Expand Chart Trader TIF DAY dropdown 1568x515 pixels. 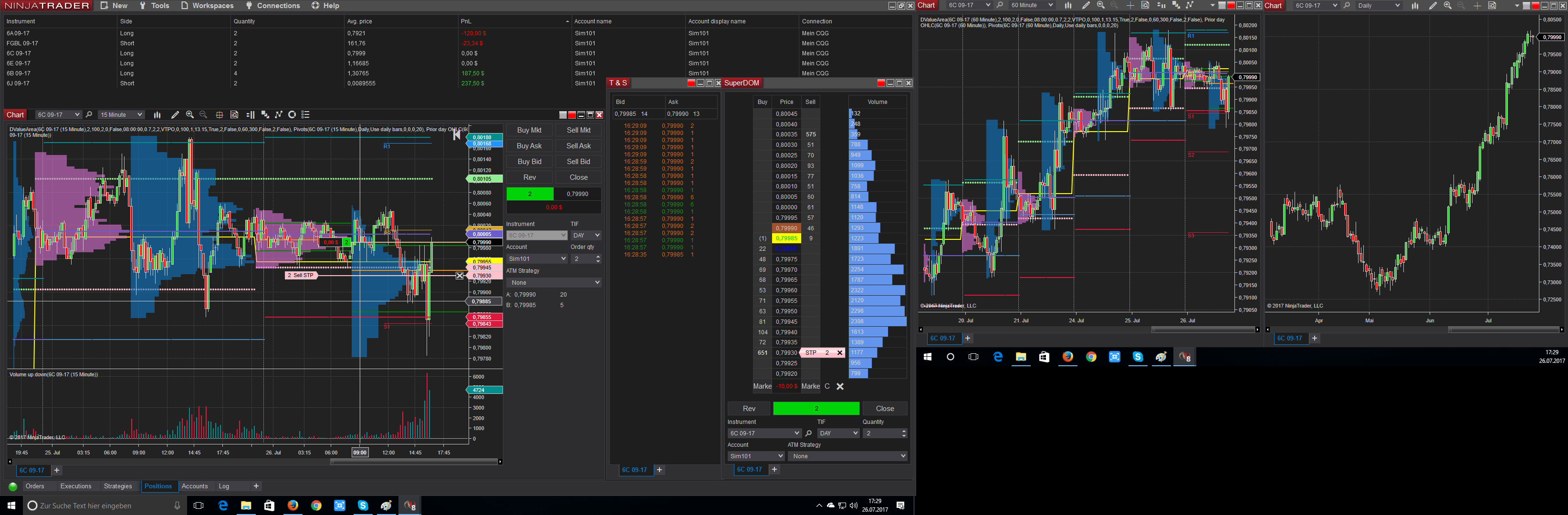coord(586,235)
